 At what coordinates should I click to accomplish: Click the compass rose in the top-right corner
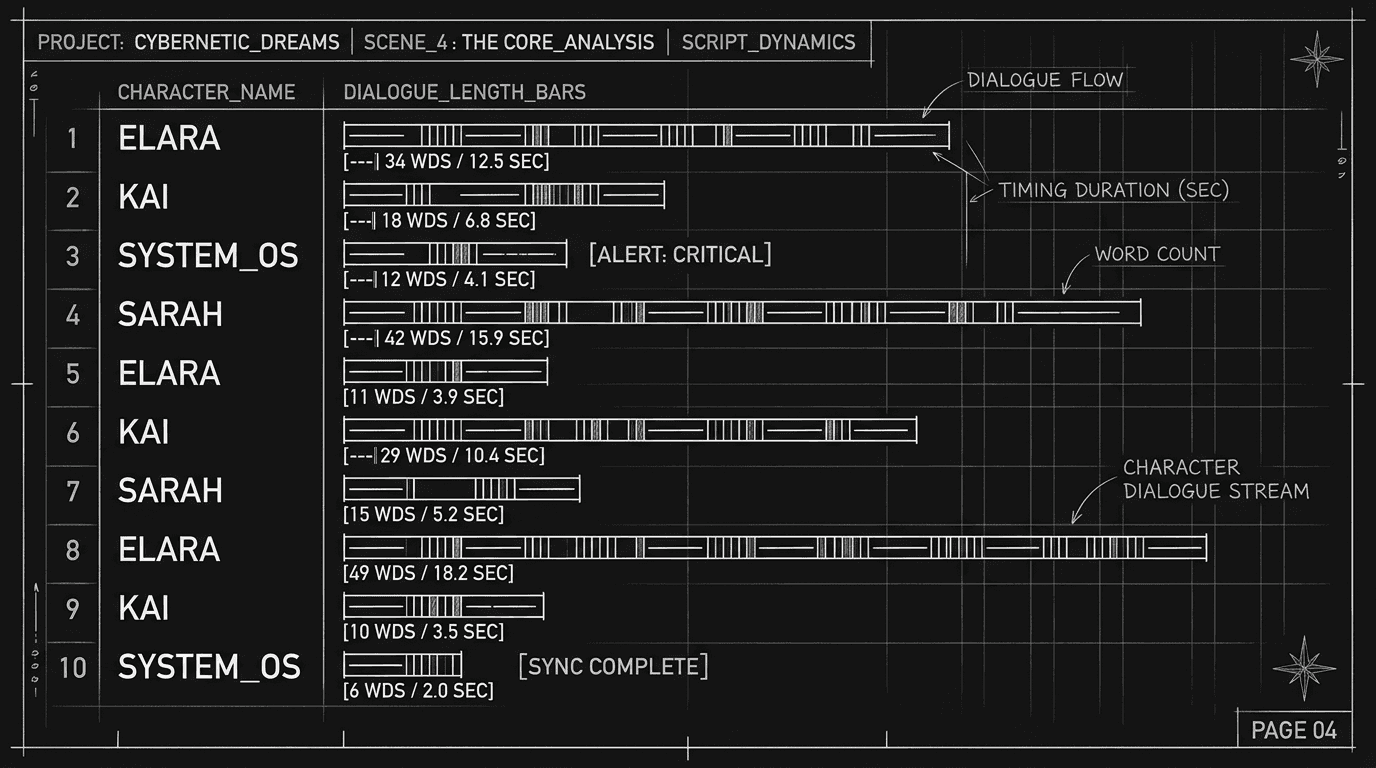(x=1318, y=57)
